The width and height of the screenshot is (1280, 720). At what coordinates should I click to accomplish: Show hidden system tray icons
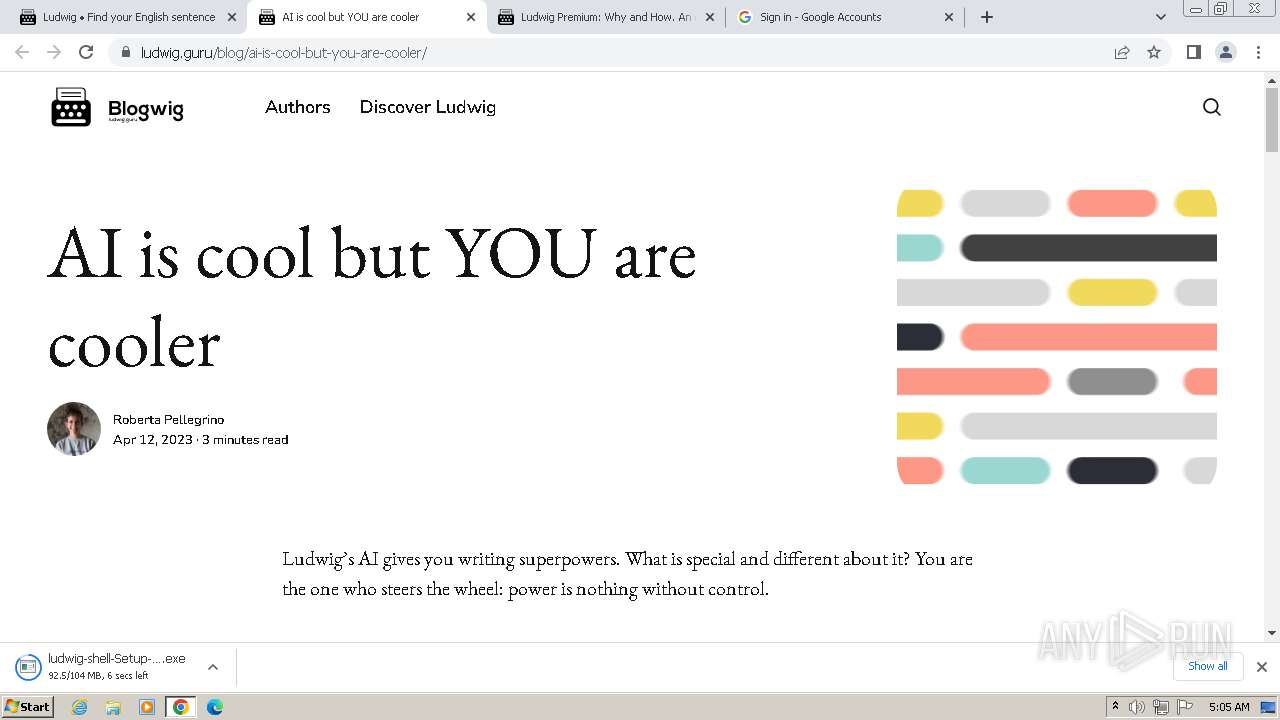pyautogui.click(x=1115, y=707)
